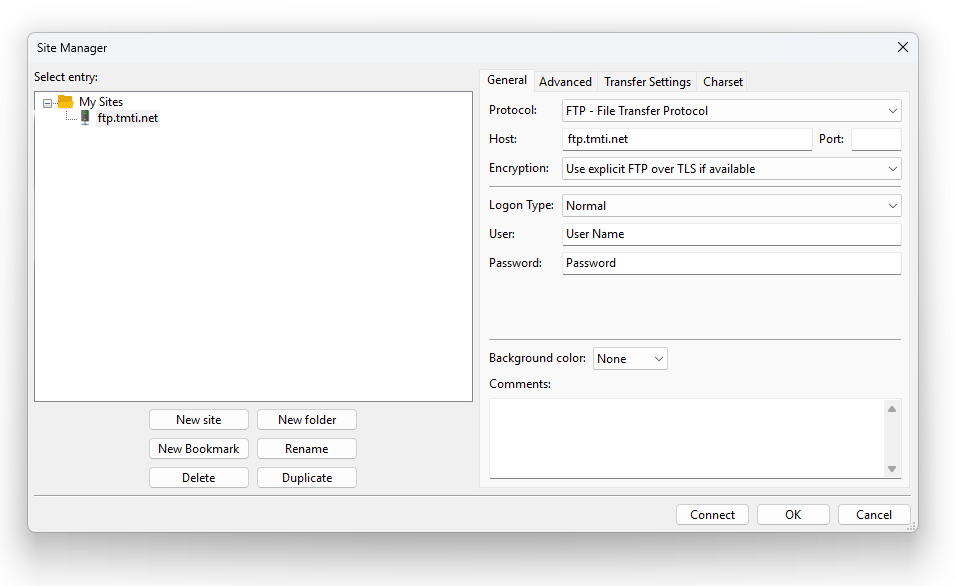This screenshot has width=955, height=586.
Task: Click the Rename button
Action: tap(307, 449)
